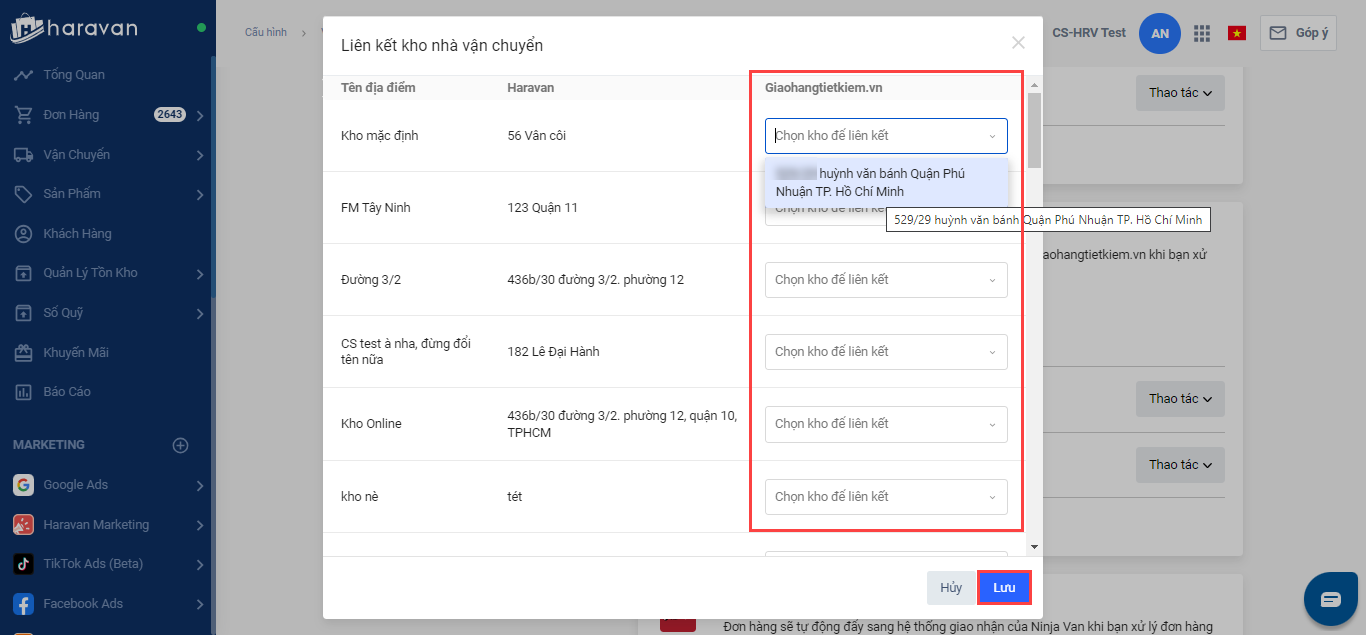The width and height of the screenshot is (1366, 635).
Task: Open the apps grid icon in header
Action: [x=1202, y=33]
